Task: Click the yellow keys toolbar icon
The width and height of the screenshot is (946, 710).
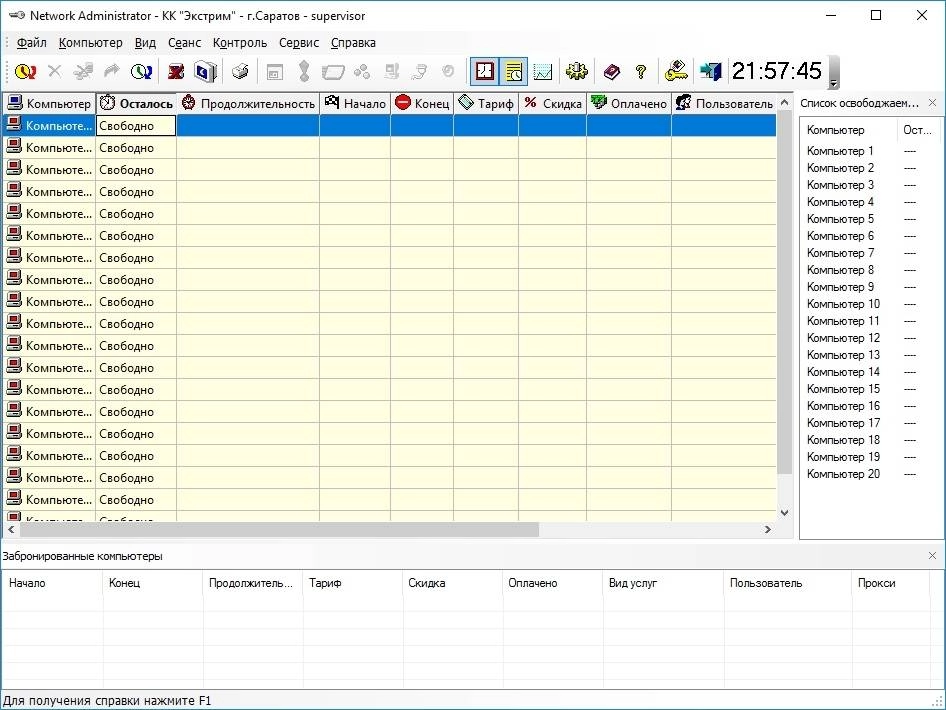Action: 676,72
